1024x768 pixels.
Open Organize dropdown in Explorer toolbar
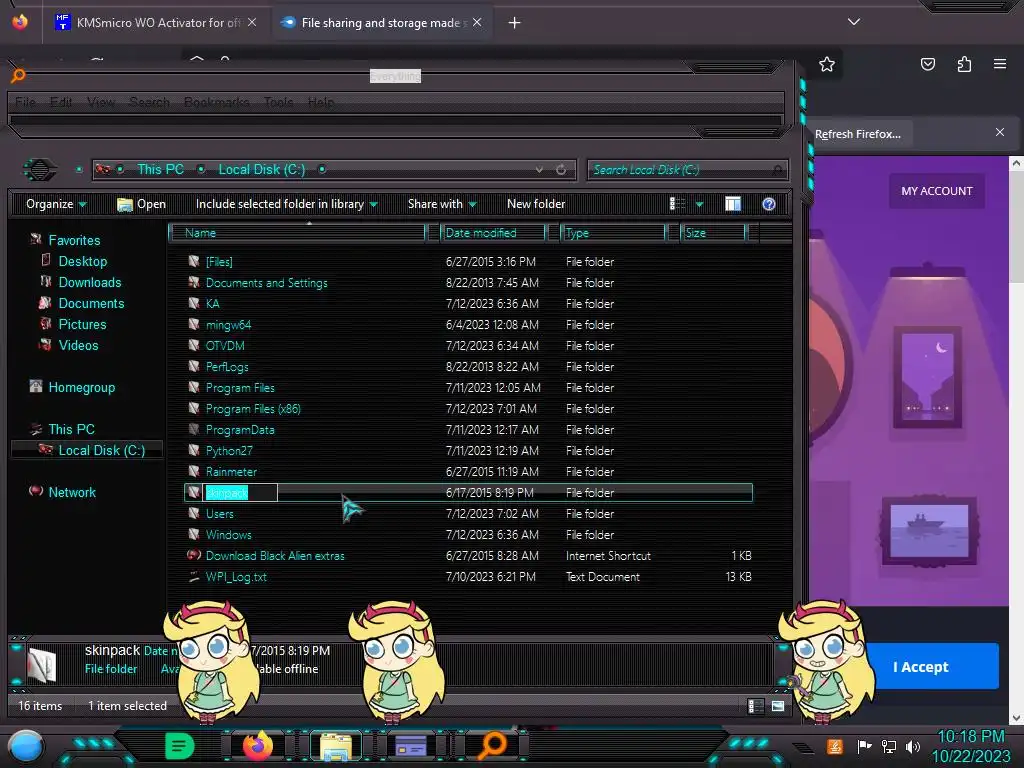tap(56, 204)
